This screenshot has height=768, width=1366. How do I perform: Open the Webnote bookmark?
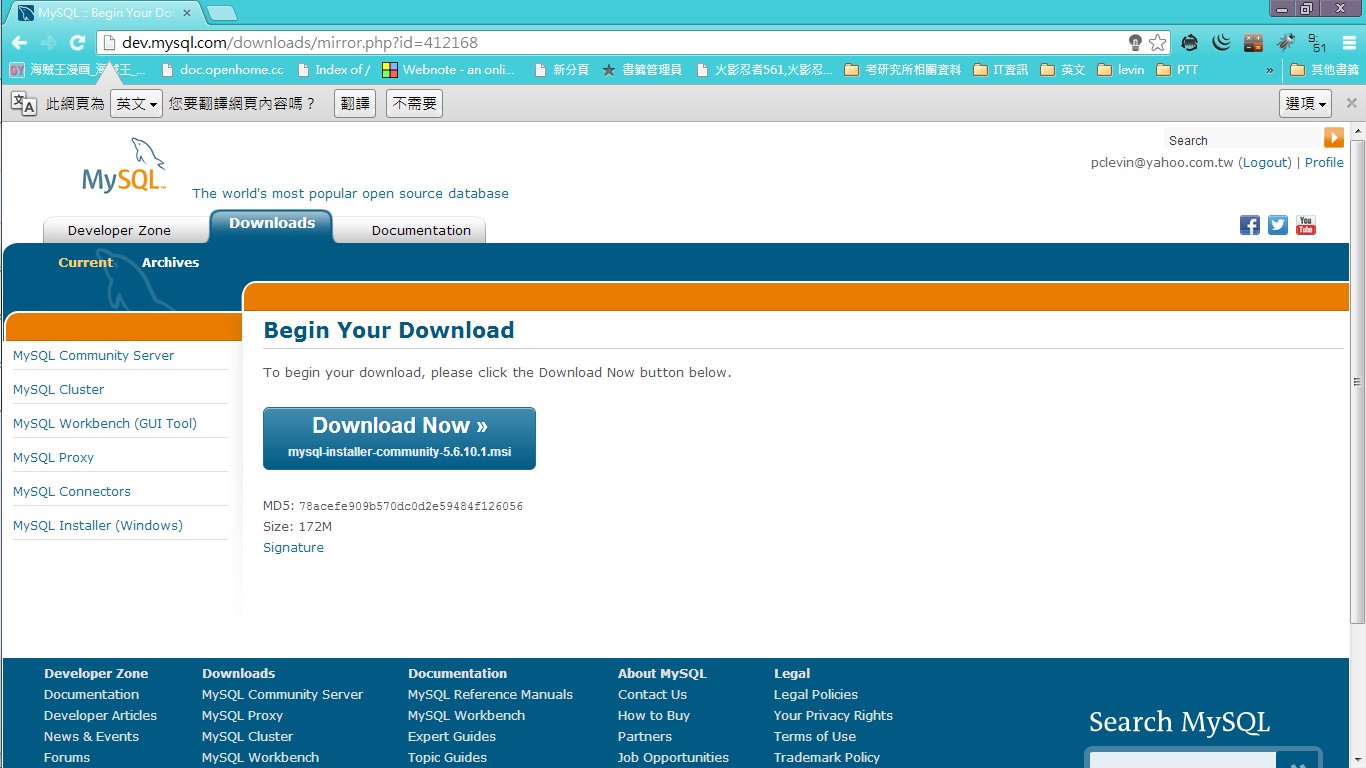click(449, 70)
